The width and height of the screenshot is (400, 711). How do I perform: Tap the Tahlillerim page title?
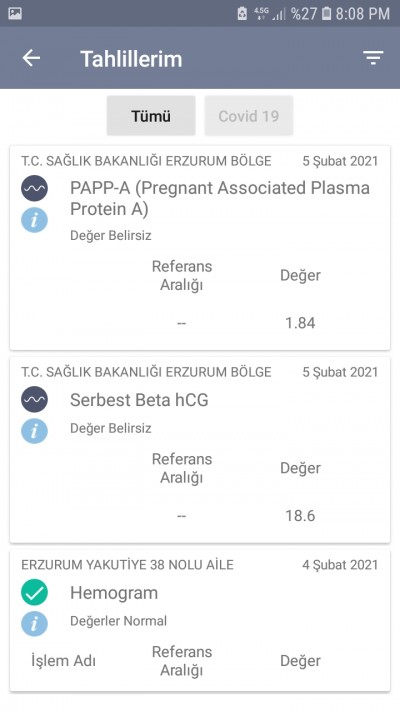click(x=131, y=59)
